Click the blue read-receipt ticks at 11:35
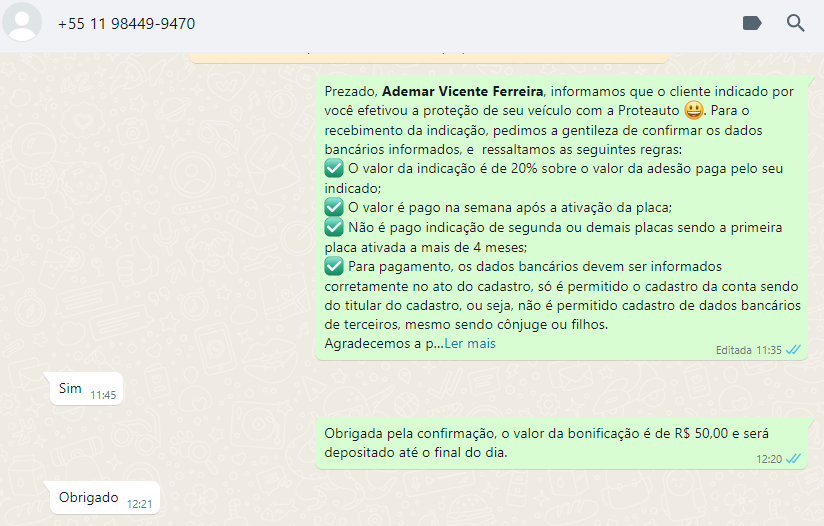Screen dimensions: 824x526 [793, 349]
